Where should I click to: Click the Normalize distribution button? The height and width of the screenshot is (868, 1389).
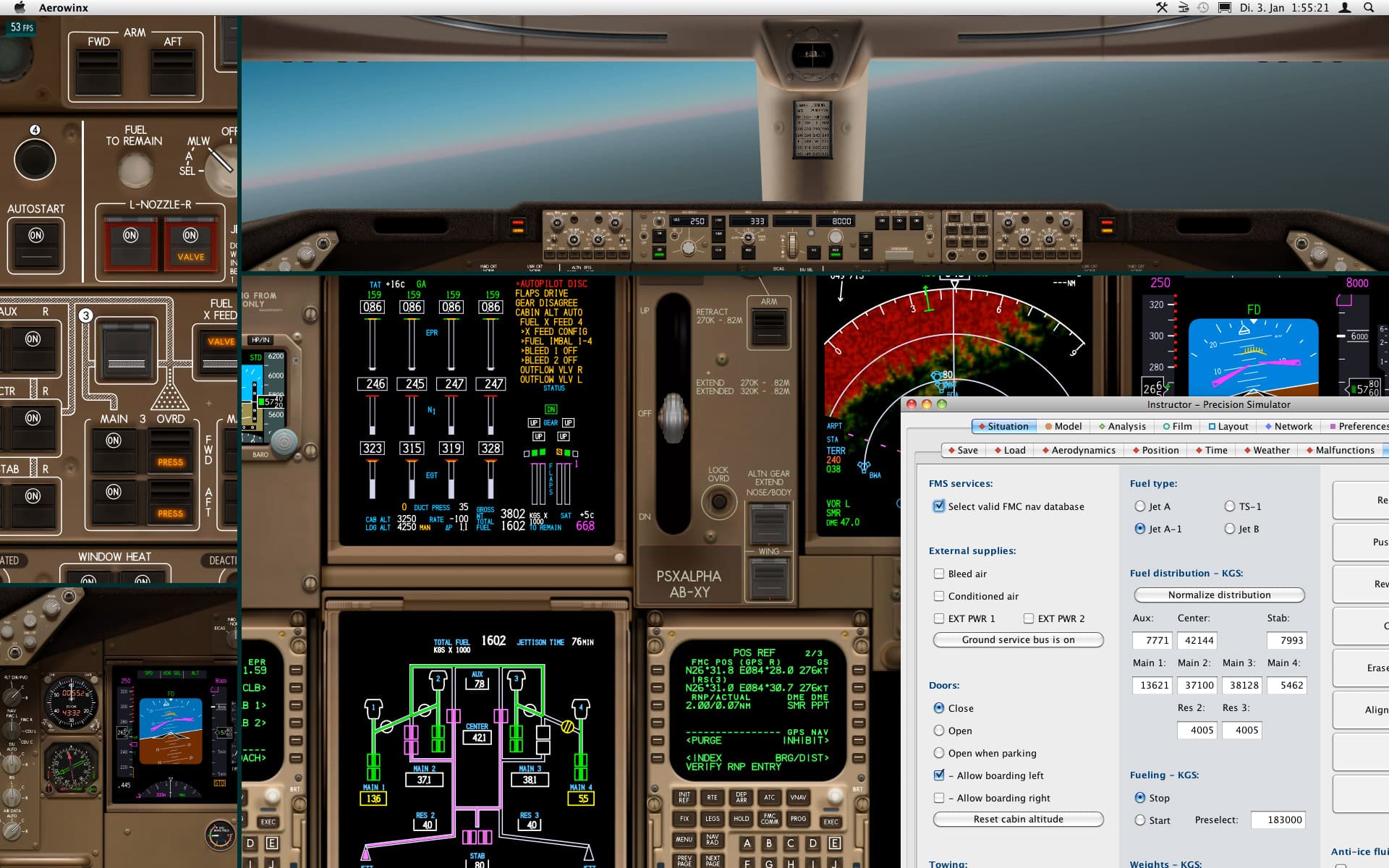pos(1219,595)
